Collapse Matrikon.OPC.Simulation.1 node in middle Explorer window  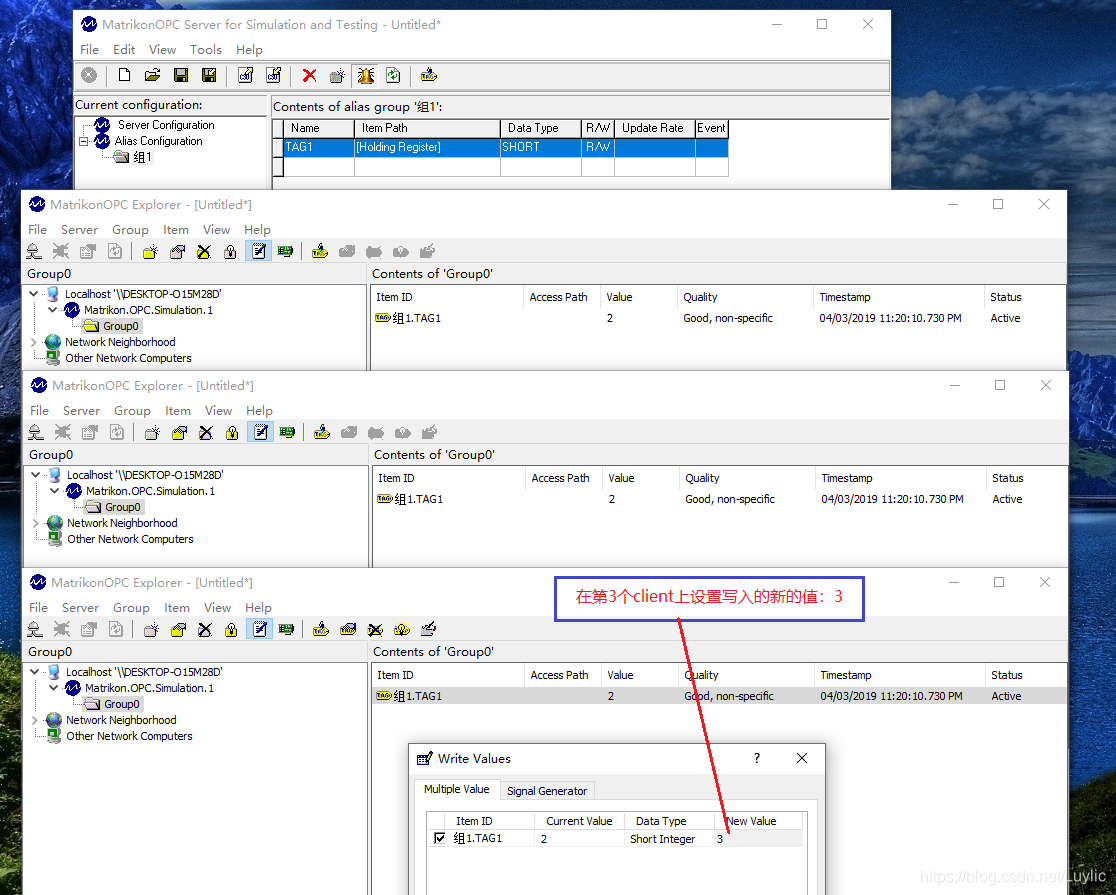click(55, 491)
